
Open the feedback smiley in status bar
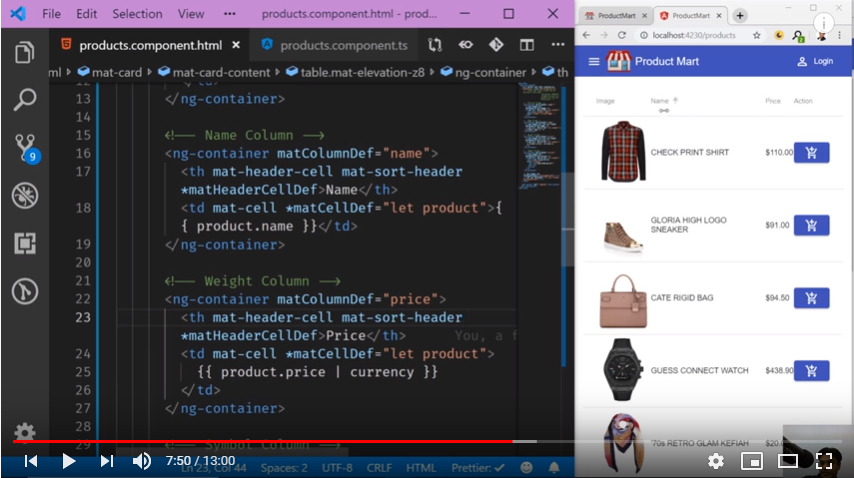(x=526, y=468)
